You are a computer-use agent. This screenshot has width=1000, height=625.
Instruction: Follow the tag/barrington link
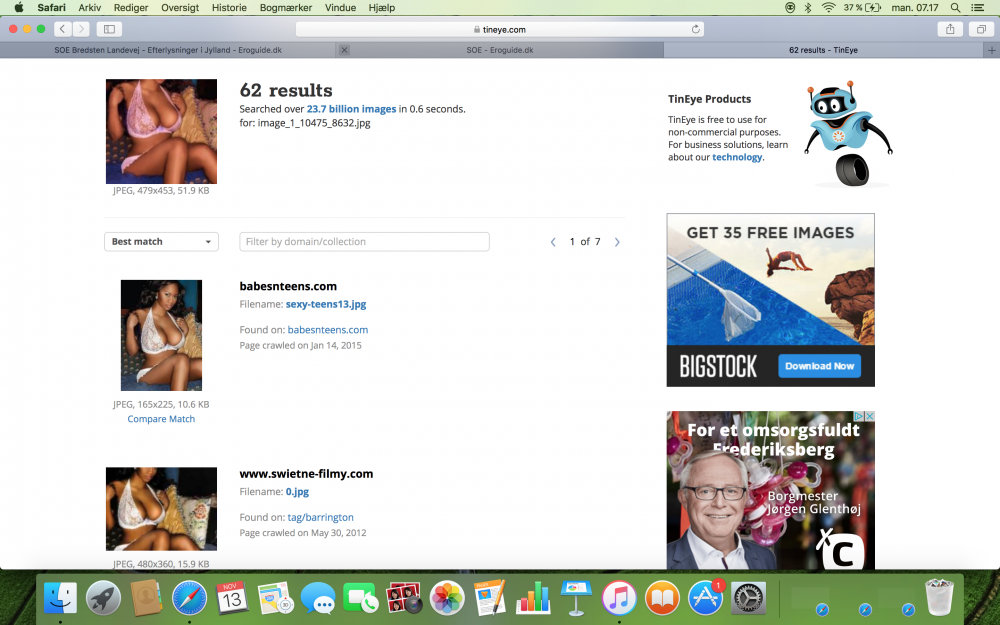[x=320, y=517]
